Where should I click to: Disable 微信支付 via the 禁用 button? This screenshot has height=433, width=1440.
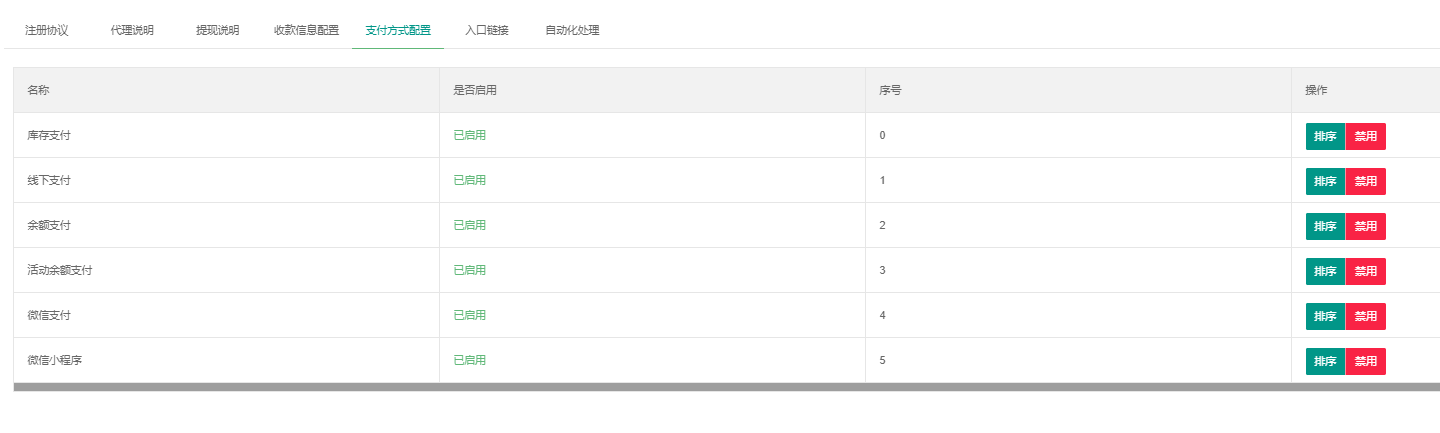(1366, 316)
